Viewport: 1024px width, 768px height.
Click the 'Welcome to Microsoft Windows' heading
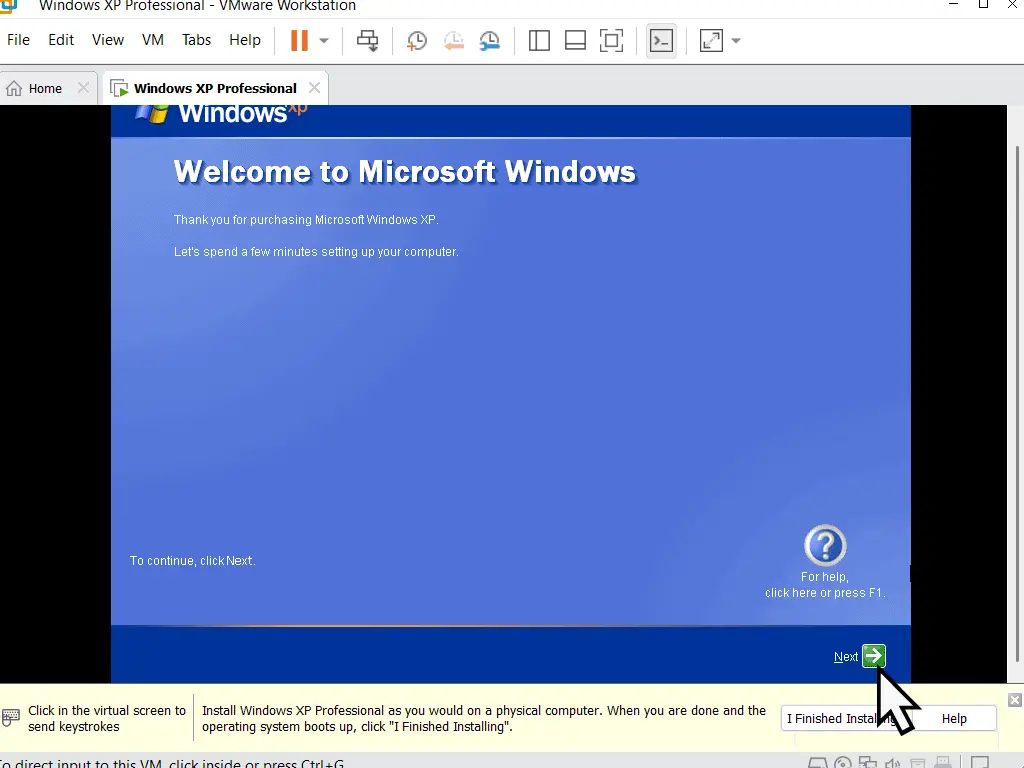pos(404,172)
